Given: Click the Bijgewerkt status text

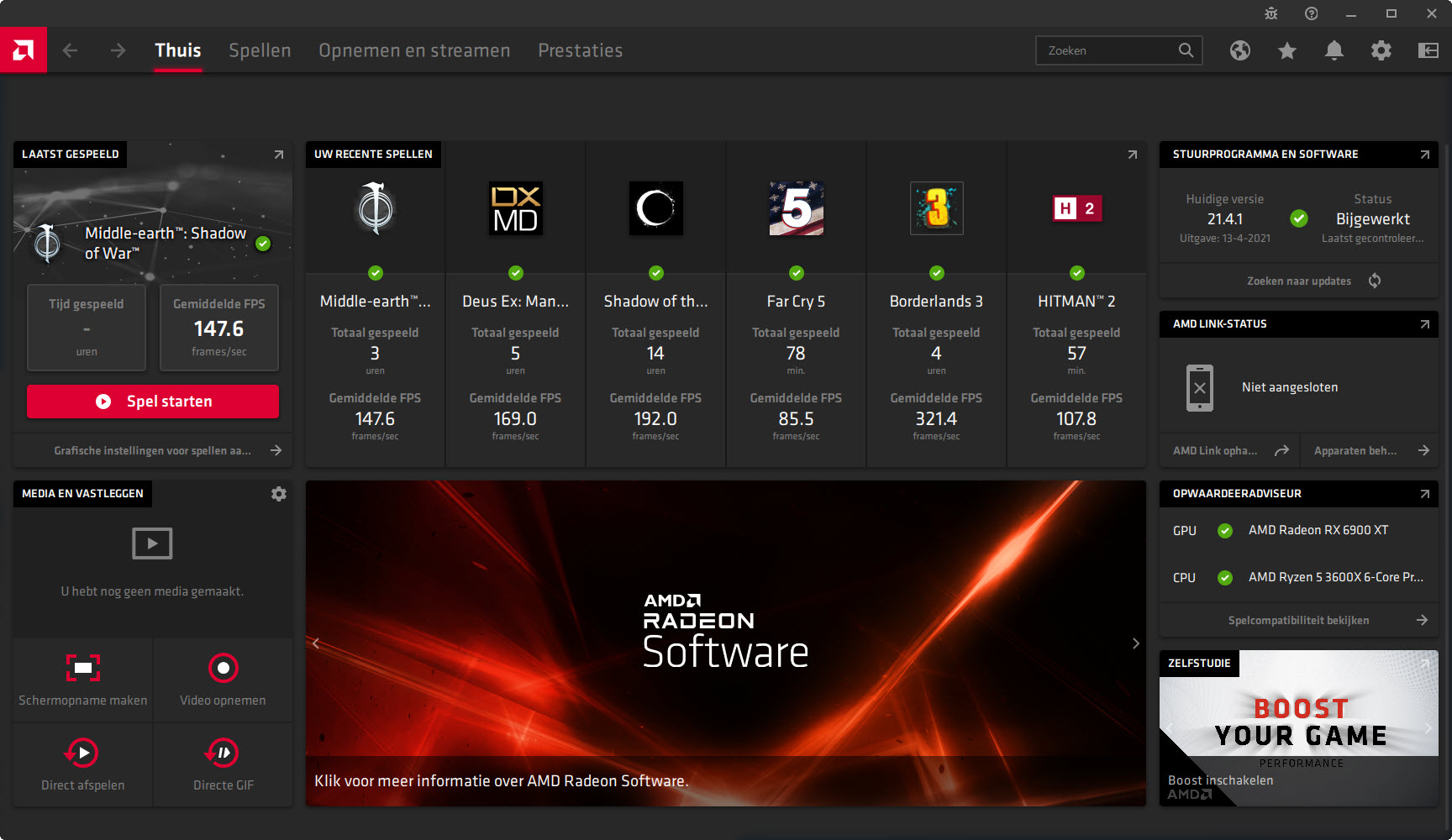Looking at the screenshot, I should click(1373, 219).
